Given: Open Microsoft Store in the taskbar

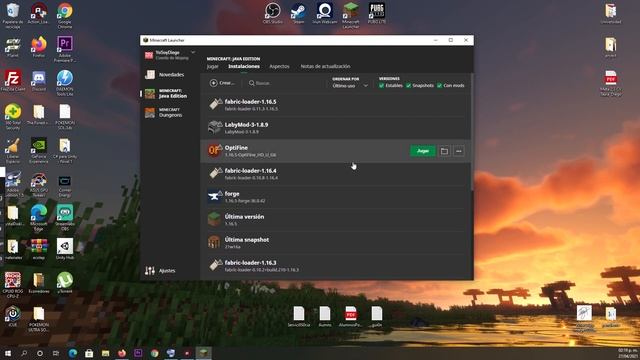Looking at the screenshot, I should (x=89, y=353).
